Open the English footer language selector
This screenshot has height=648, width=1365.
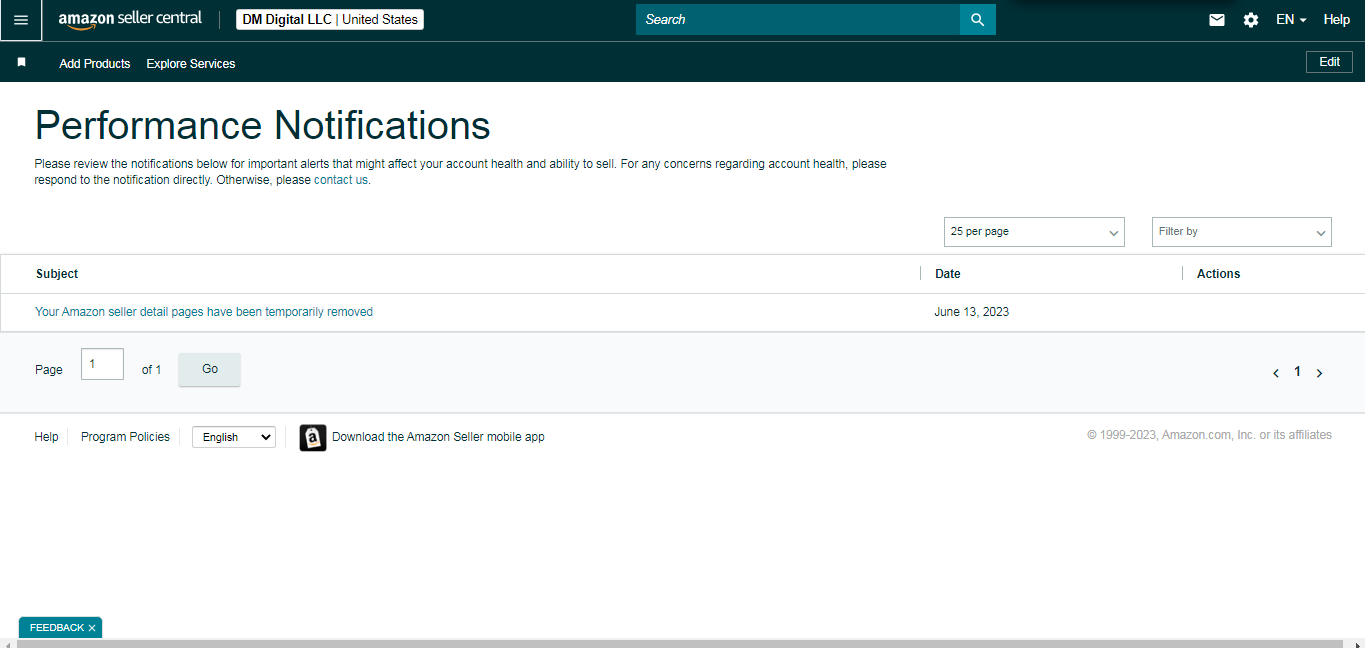pyautogui.click(x=234, y=437)
